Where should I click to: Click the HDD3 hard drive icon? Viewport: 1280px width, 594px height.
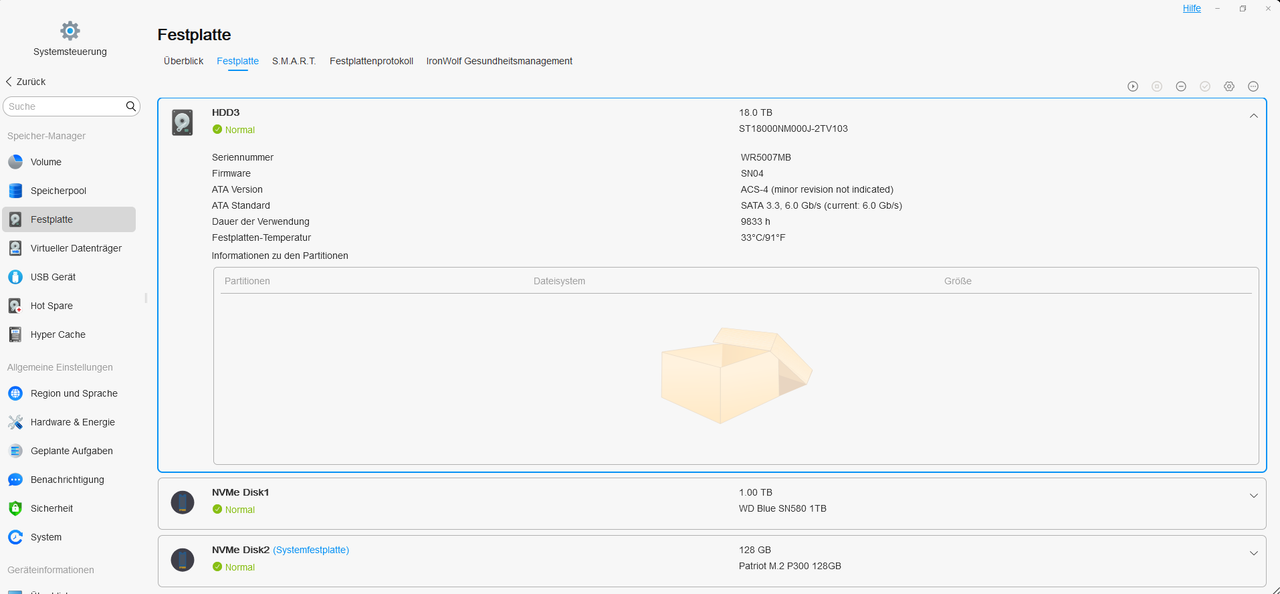[x=182, y=123]
